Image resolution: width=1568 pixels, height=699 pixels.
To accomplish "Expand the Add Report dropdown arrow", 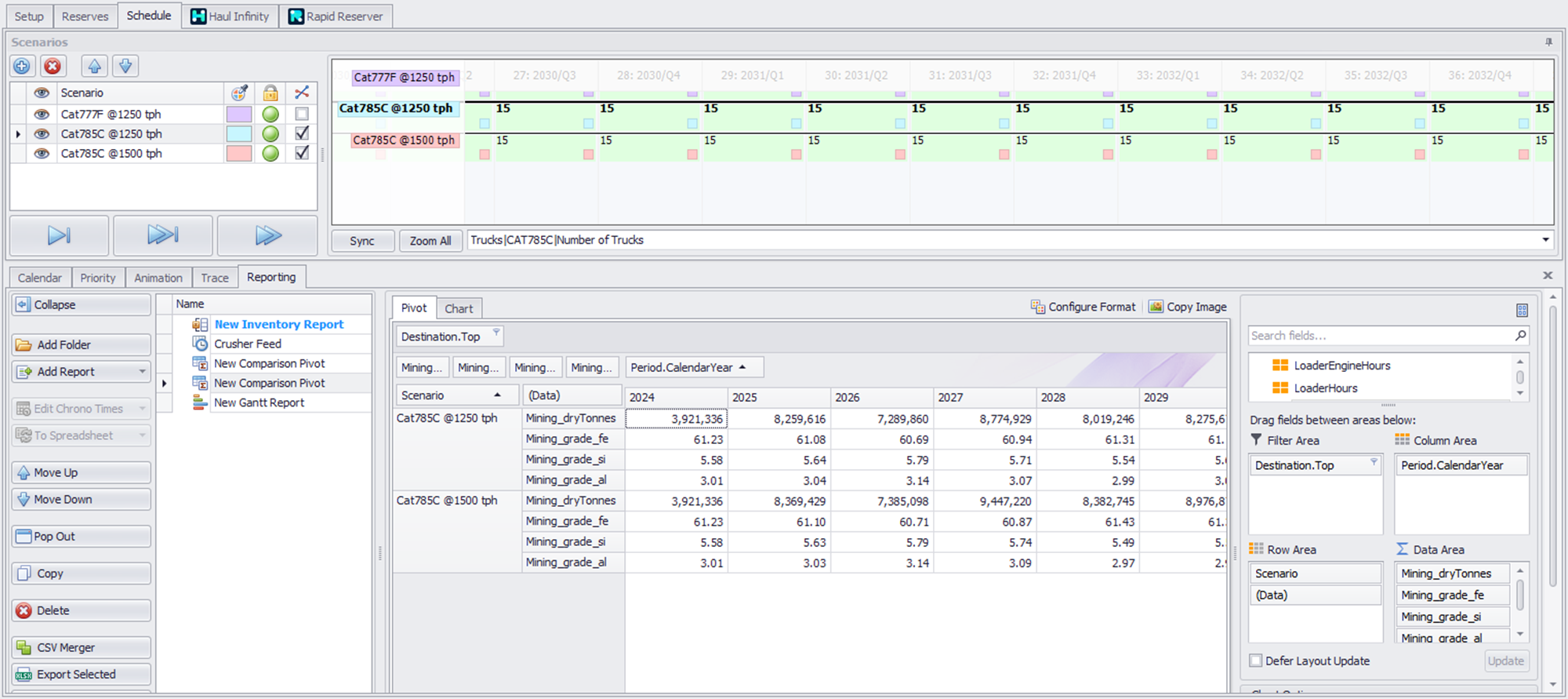I will pyautogui.click(x=142, y=372).
